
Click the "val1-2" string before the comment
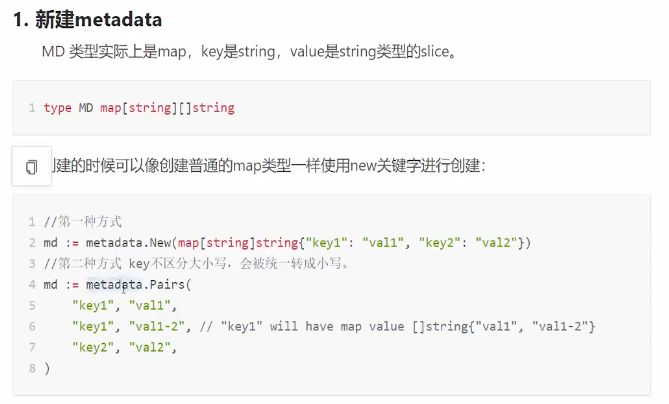(157, 326)
